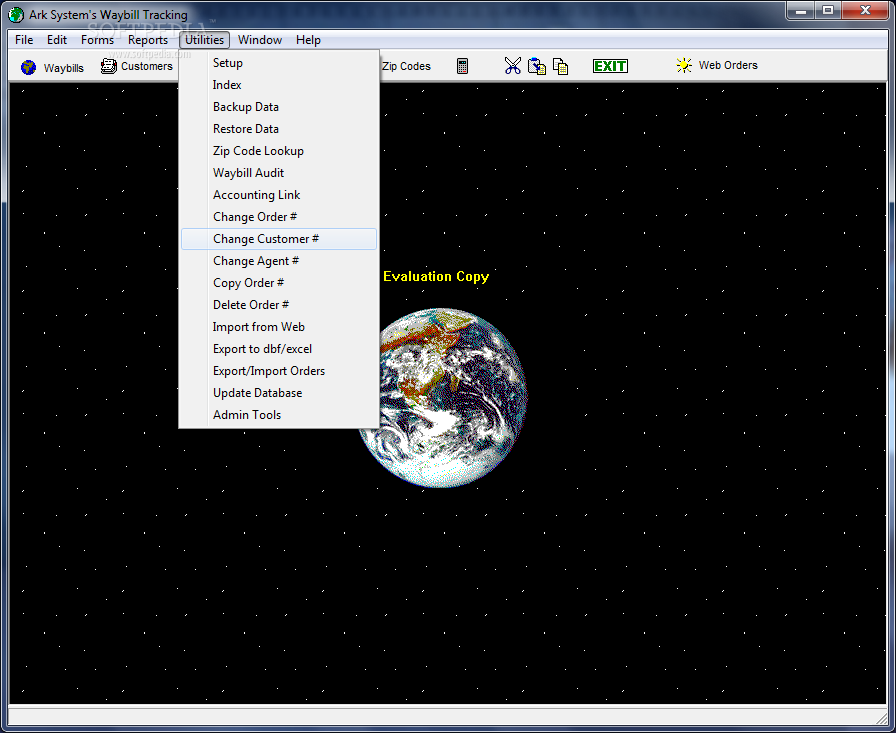Click the Waybills toolbar label
This screenshot has width=896, height=733.
pyautogui.click(x=63, y=68)
